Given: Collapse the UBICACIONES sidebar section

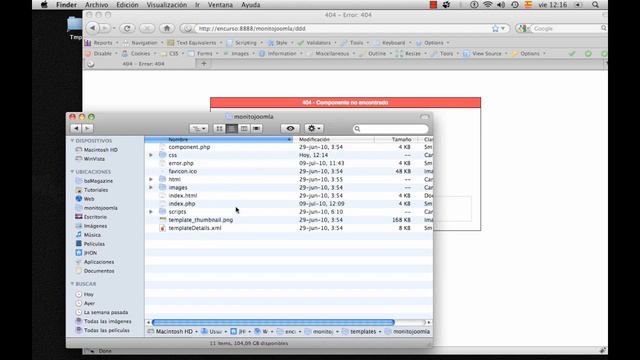Looking at the screenshot, I should pos(72,172).
